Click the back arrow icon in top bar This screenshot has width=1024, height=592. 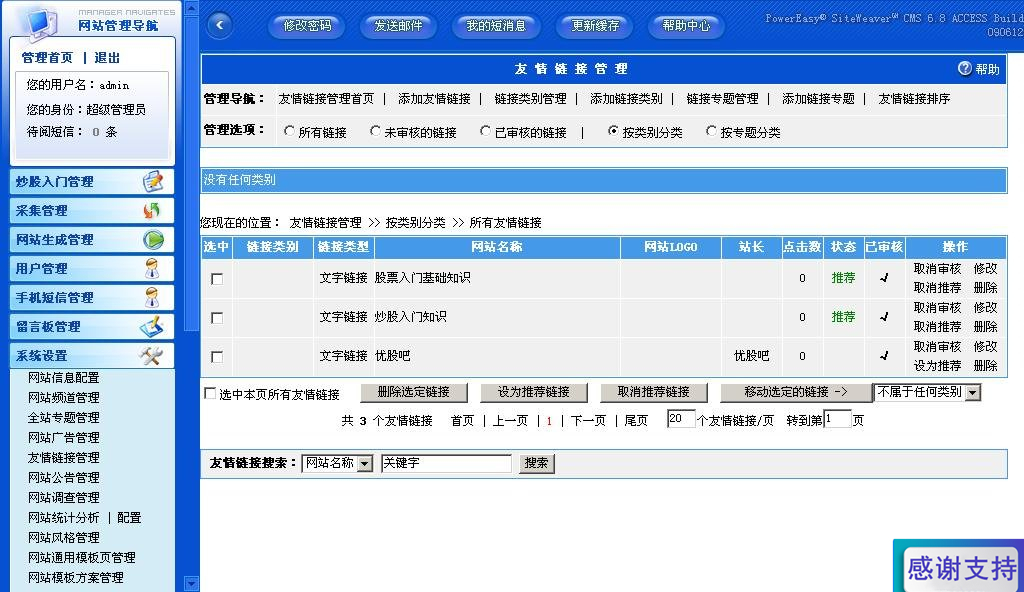(218, 26)
